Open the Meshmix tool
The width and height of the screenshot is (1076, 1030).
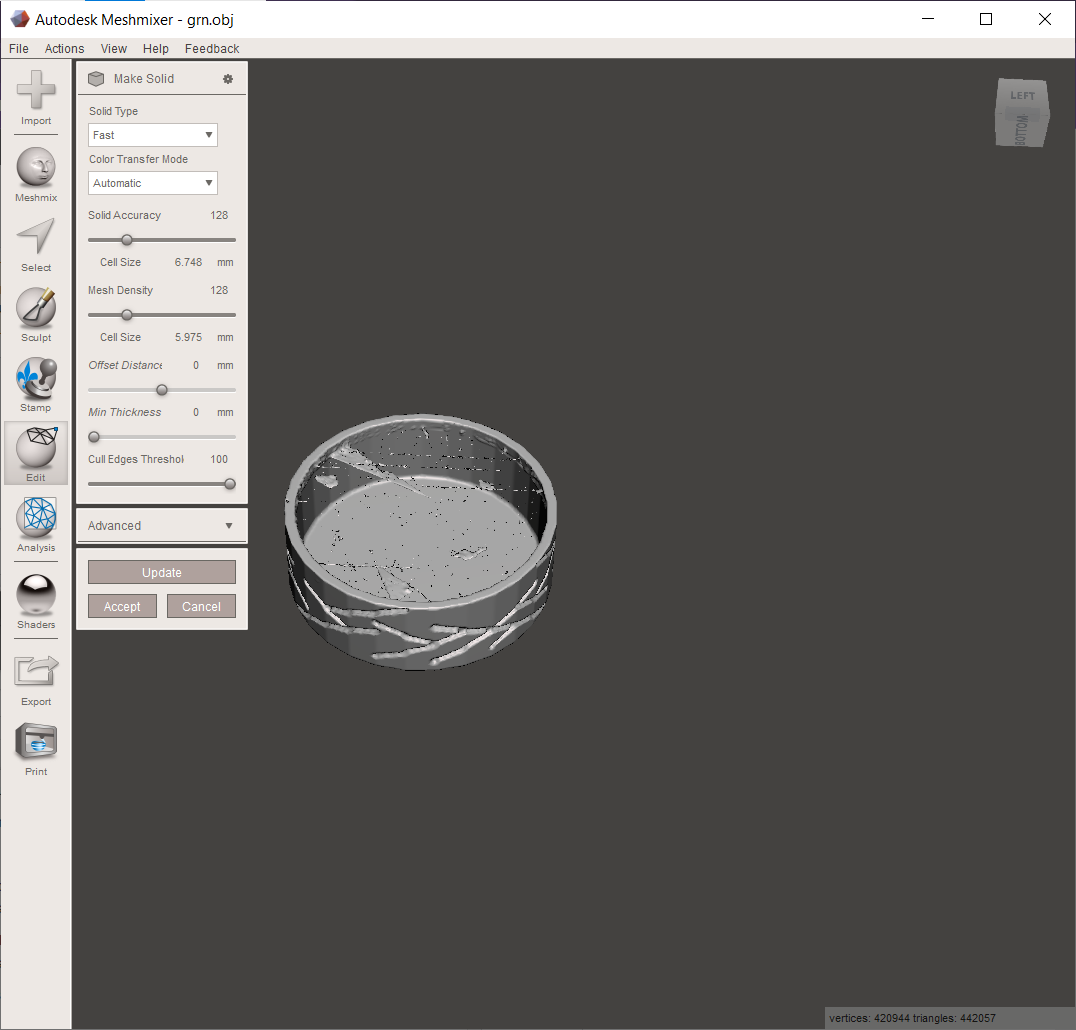point(36,174)
